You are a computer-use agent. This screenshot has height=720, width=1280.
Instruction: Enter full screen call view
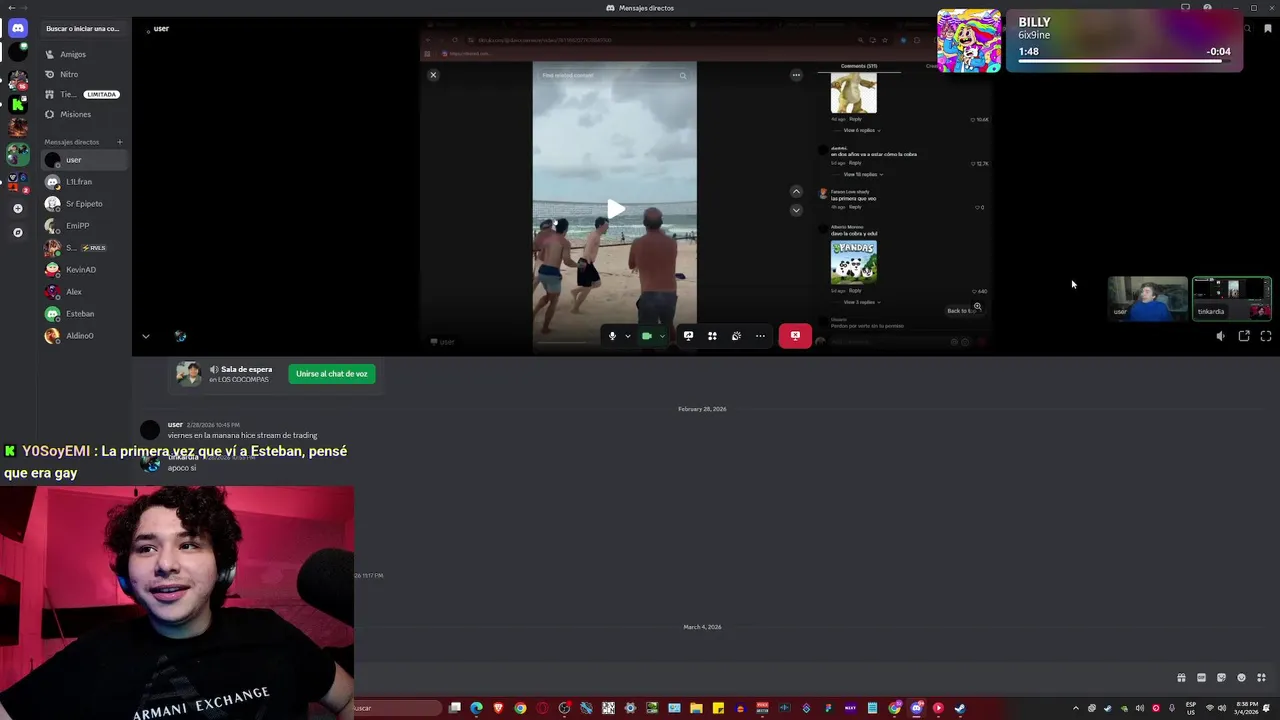(1266, 337)
